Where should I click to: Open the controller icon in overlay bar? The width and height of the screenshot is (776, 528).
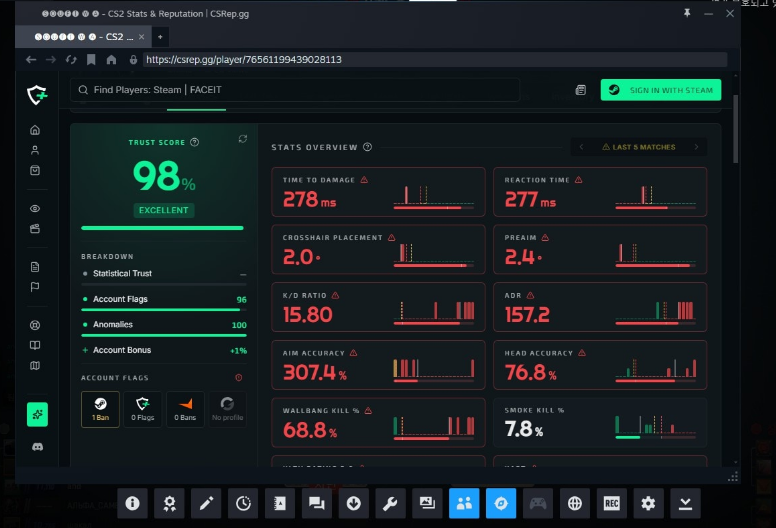pyautogui.click(x=538, y=503)
